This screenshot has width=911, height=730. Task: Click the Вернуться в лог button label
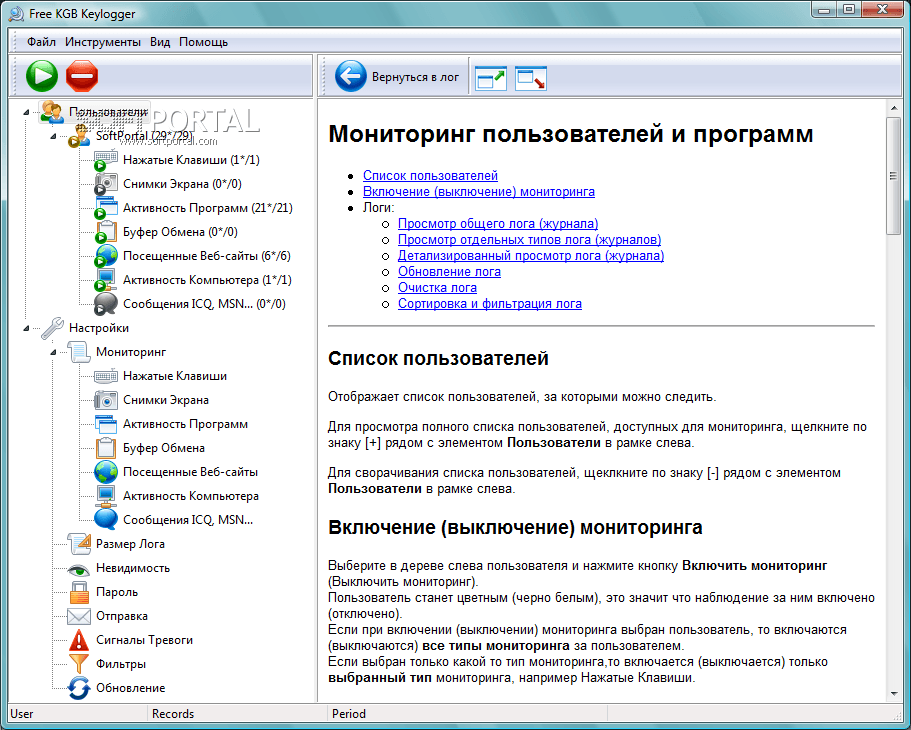coord(415,77)
